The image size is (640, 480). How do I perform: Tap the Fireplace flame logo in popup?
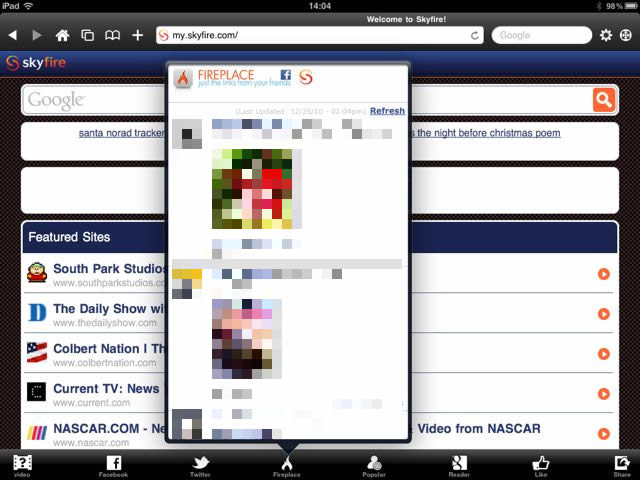click(x=183, y=78)
